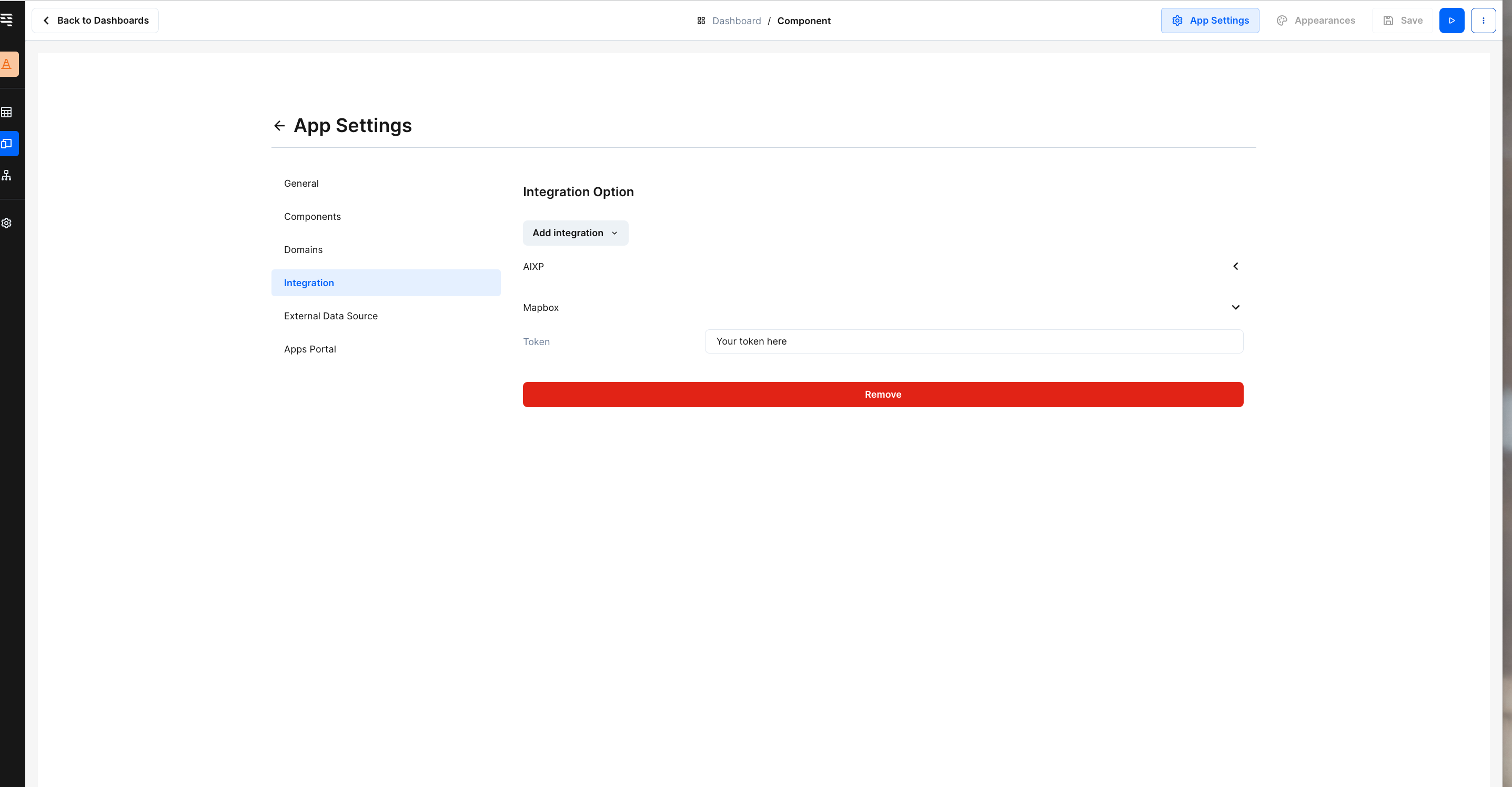Open the three-dot more options menu
Screen dimensions: 1512x787
pyautogui.click(x=1483, y=21)
